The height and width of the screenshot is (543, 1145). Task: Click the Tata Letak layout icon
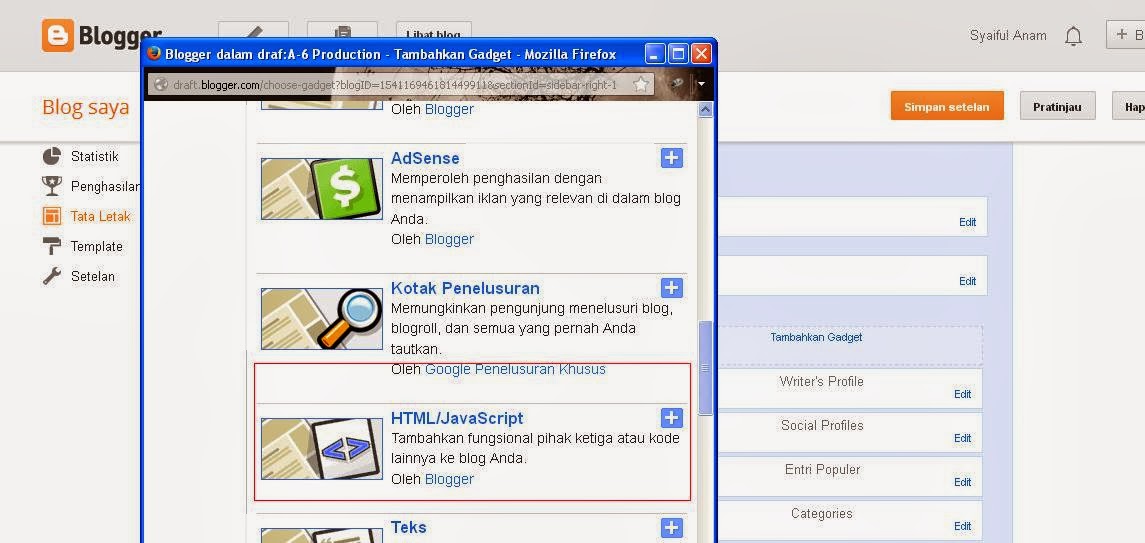point(52,216)
